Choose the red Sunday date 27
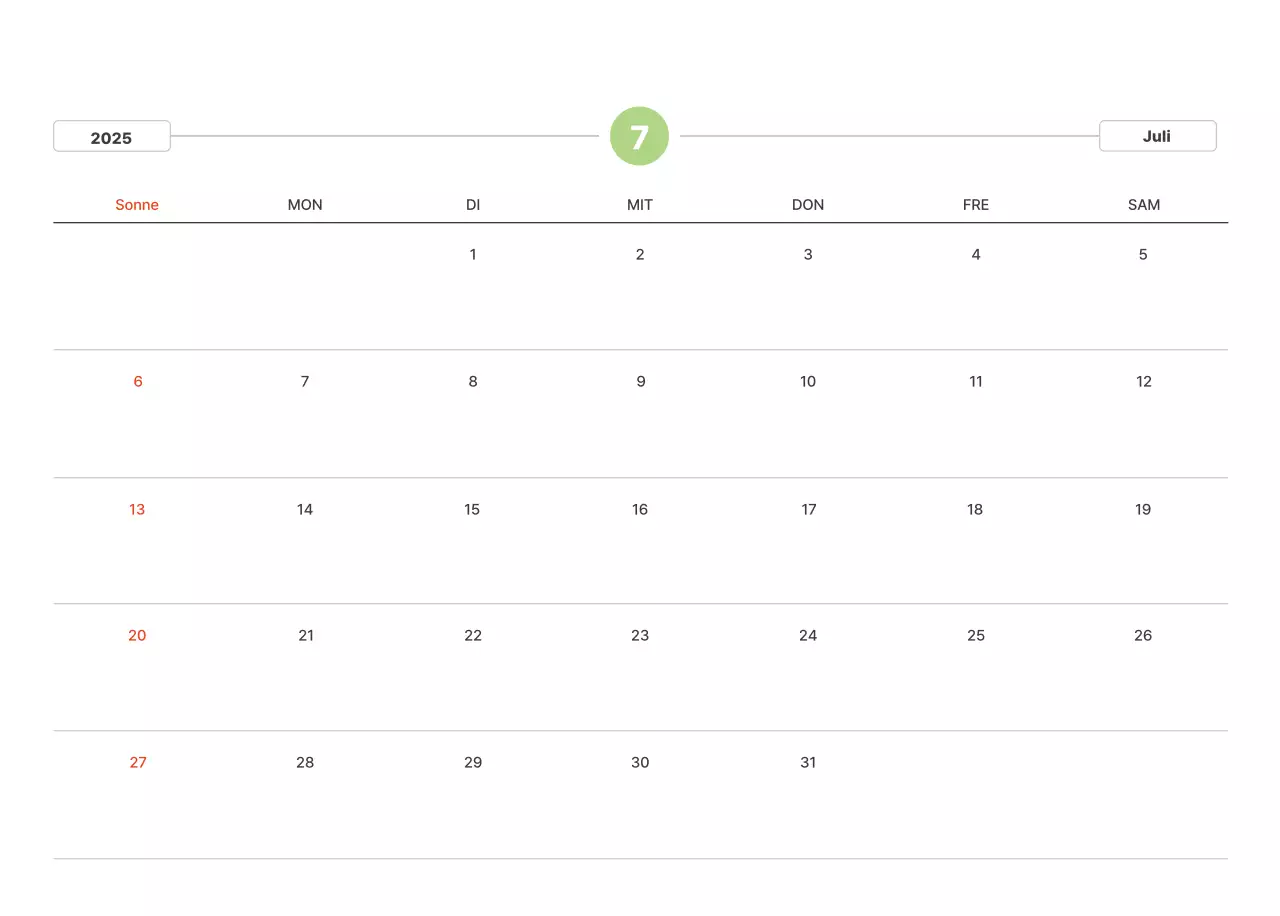 pos(138,762)
